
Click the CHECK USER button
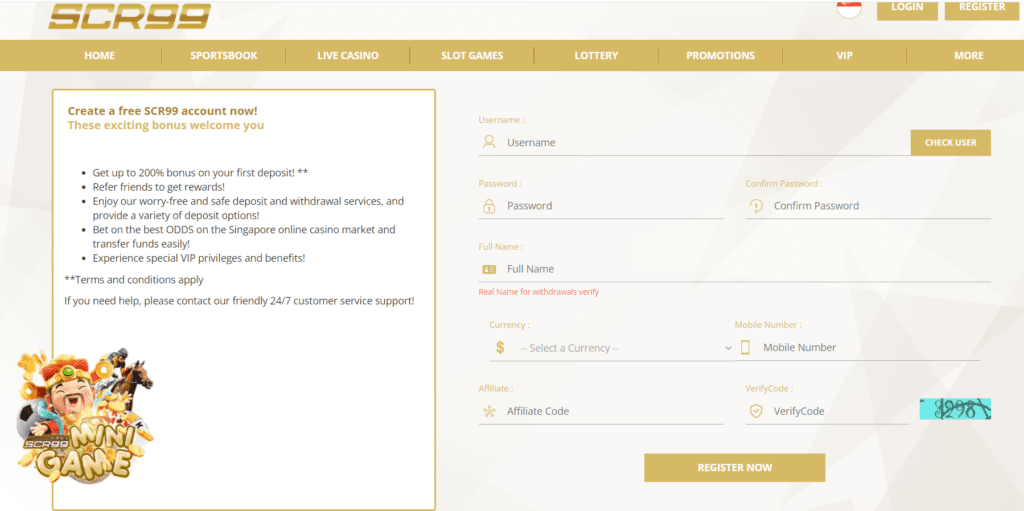click(950, 142)
